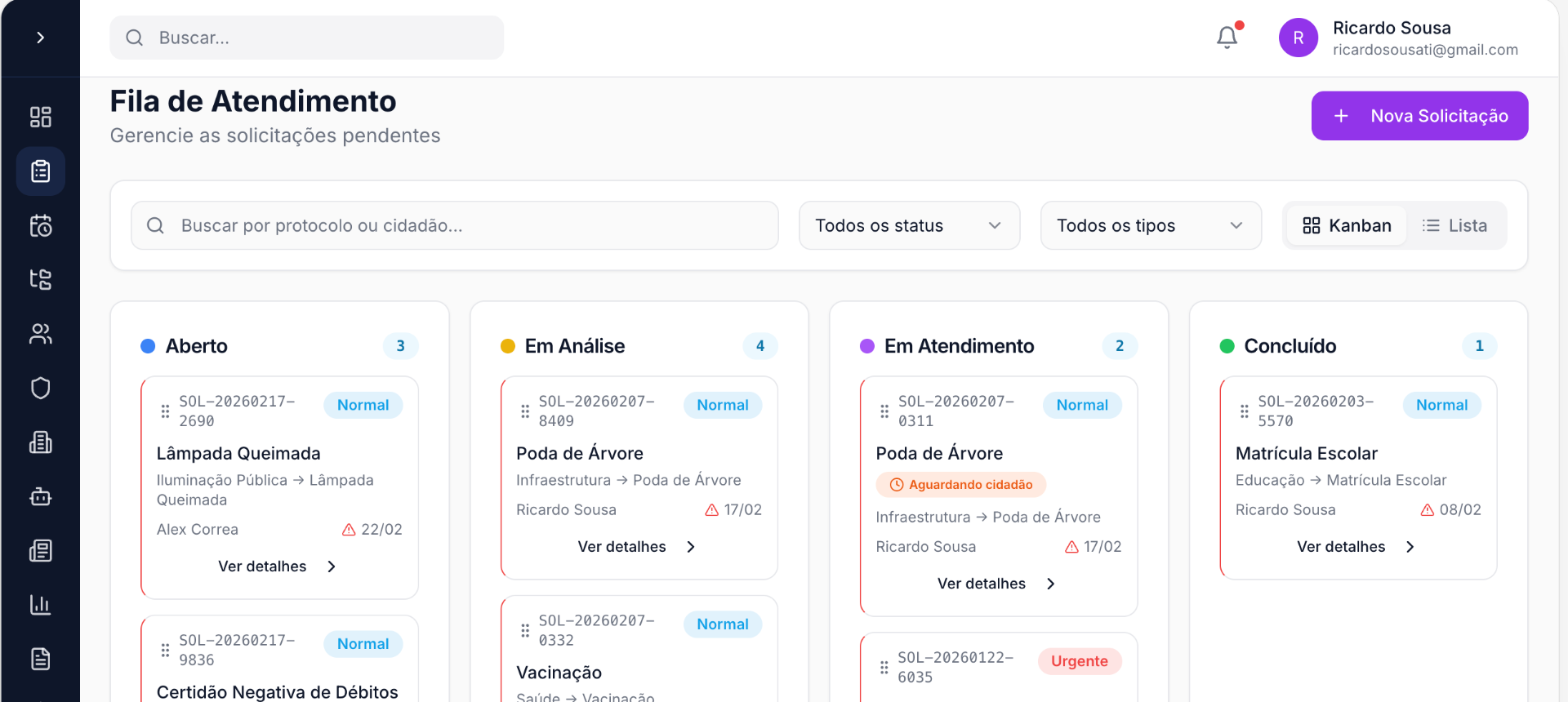Open notifications bell icon
1568x702 pixels.
(1227, 38)
